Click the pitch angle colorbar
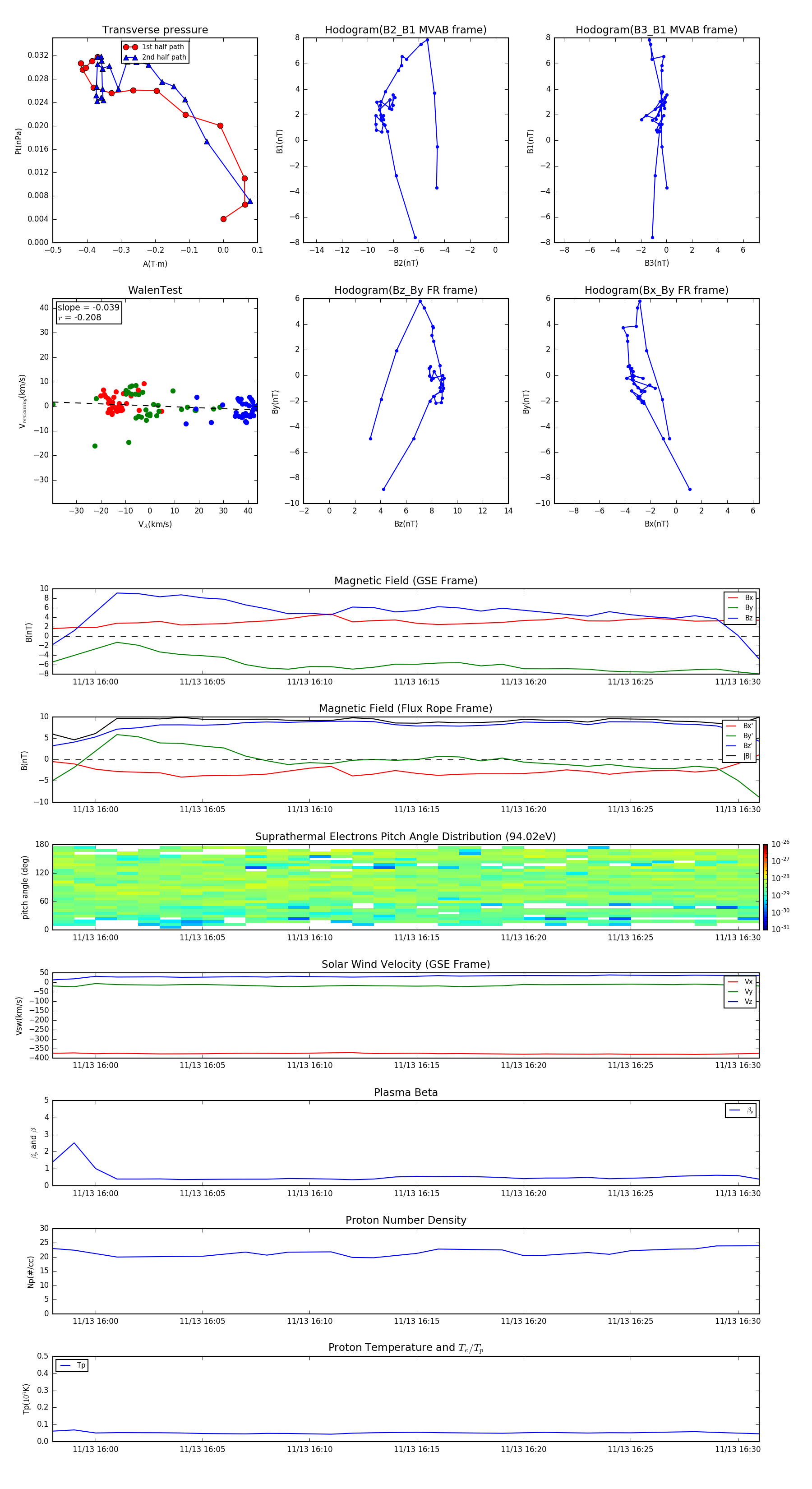The height and width of the screenshot is (1489, 812). (x=765, y=887)
